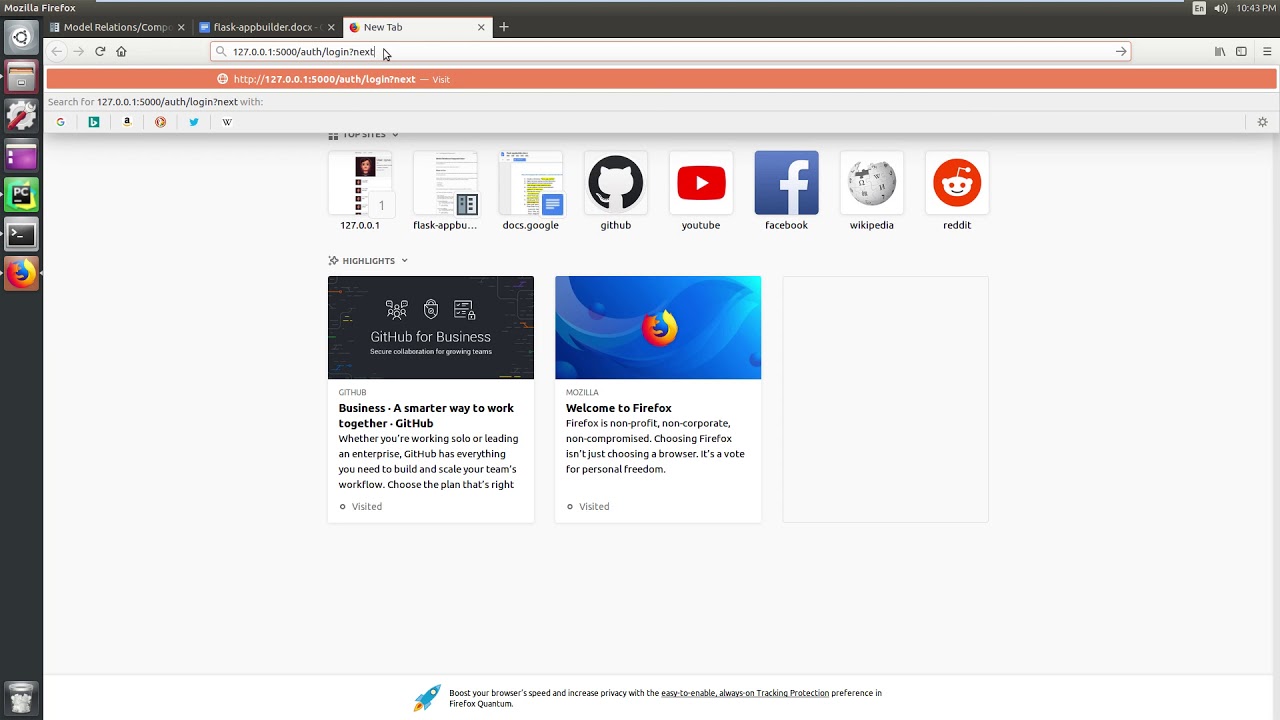
Task: Open the Library bookshelf icon
Action: click(x=1220, y=51)
